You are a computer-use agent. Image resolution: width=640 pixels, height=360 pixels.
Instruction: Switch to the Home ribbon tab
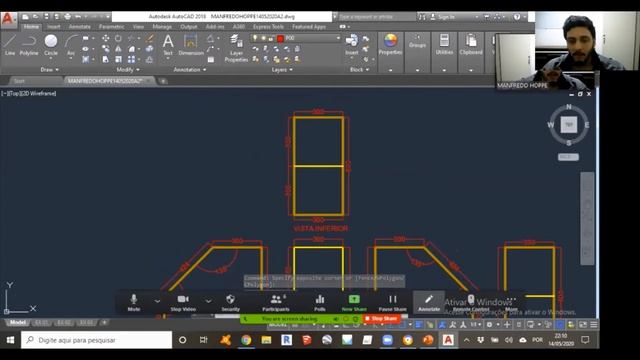(x=31, y=27)
